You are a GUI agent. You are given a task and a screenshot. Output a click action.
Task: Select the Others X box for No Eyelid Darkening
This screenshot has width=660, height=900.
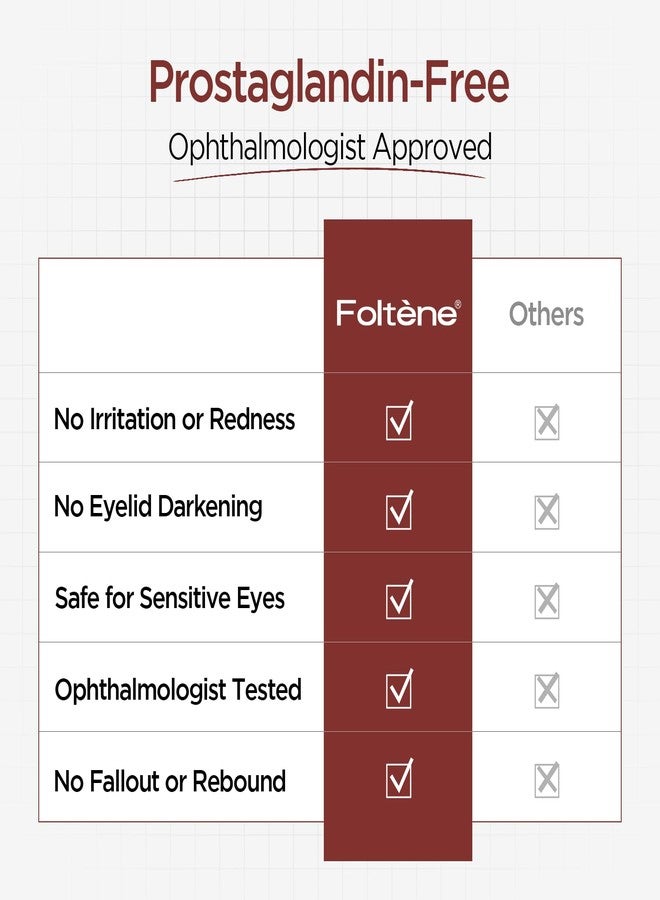point(547,511)
